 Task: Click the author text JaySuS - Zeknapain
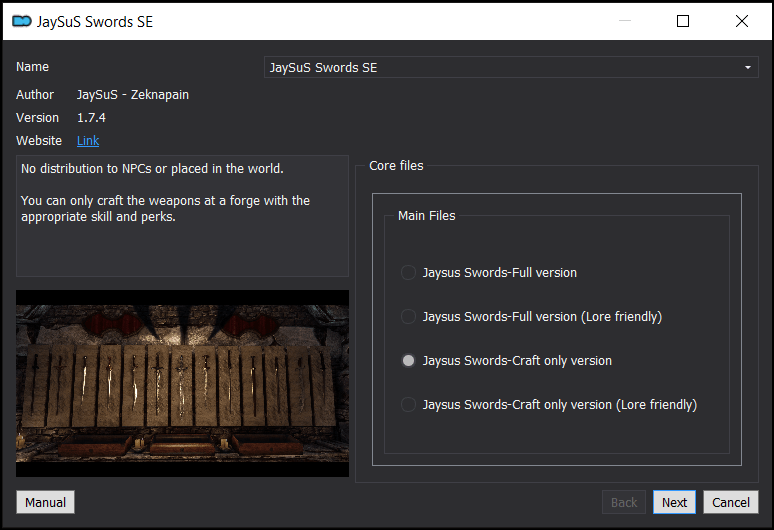tap(133, 95)
